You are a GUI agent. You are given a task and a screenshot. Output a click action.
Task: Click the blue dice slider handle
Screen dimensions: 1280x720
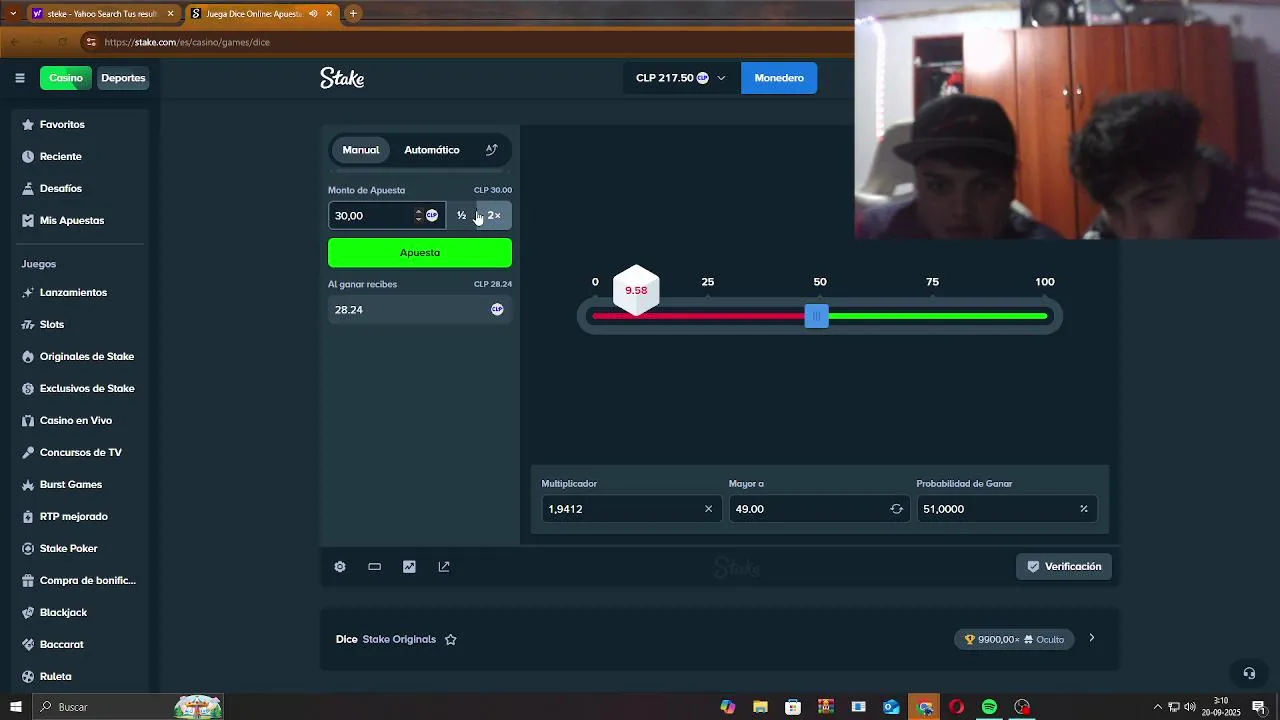coord(817,317)
